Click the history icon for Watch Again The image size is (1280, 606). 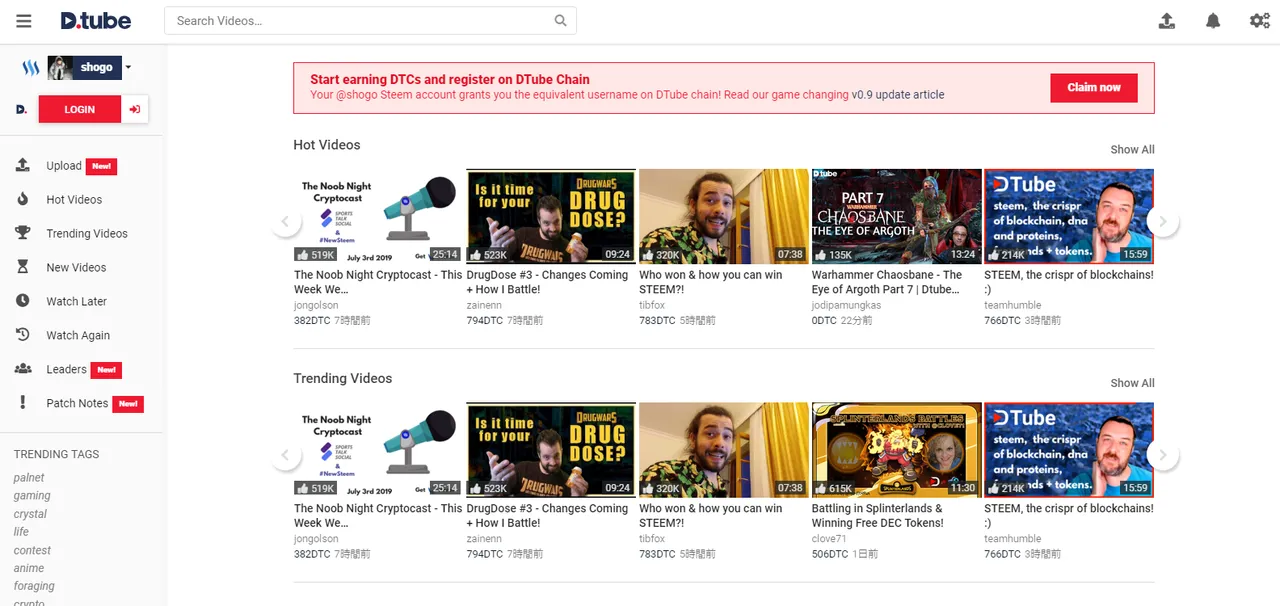23,335
